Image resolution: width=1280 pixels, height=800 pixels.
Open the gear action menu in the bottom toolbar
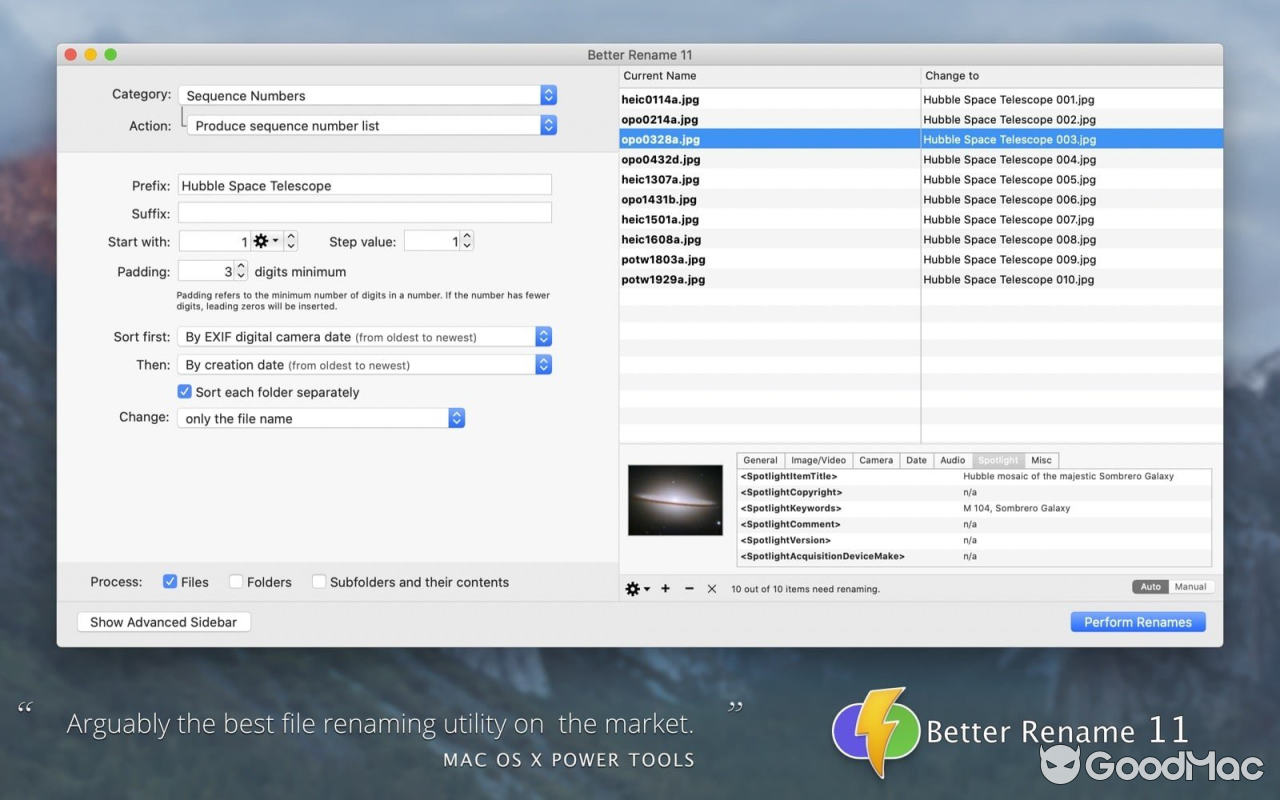click(x=636, y=589)
